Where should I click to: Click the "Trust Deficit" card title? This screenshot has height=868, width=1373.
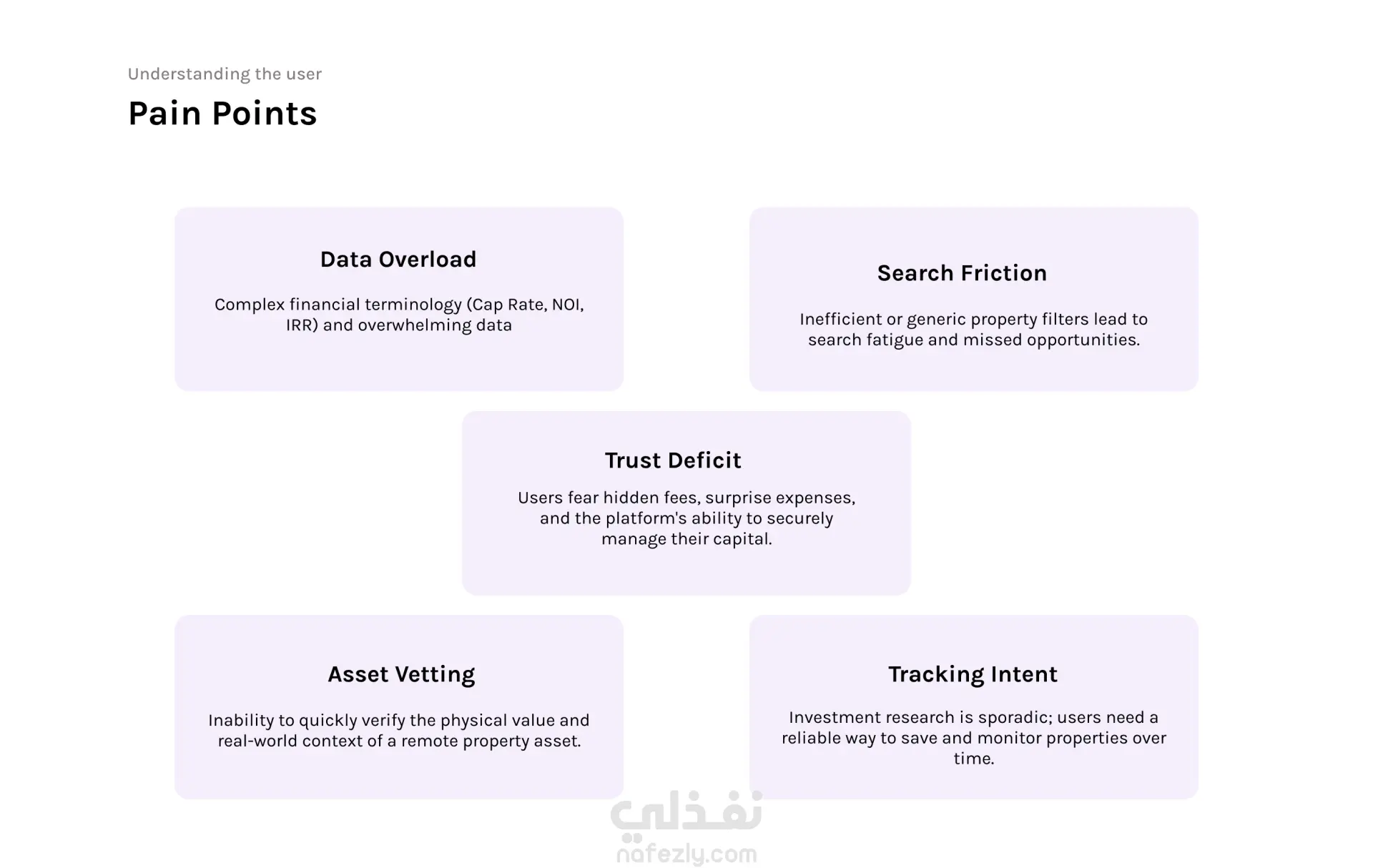[673, 460]
